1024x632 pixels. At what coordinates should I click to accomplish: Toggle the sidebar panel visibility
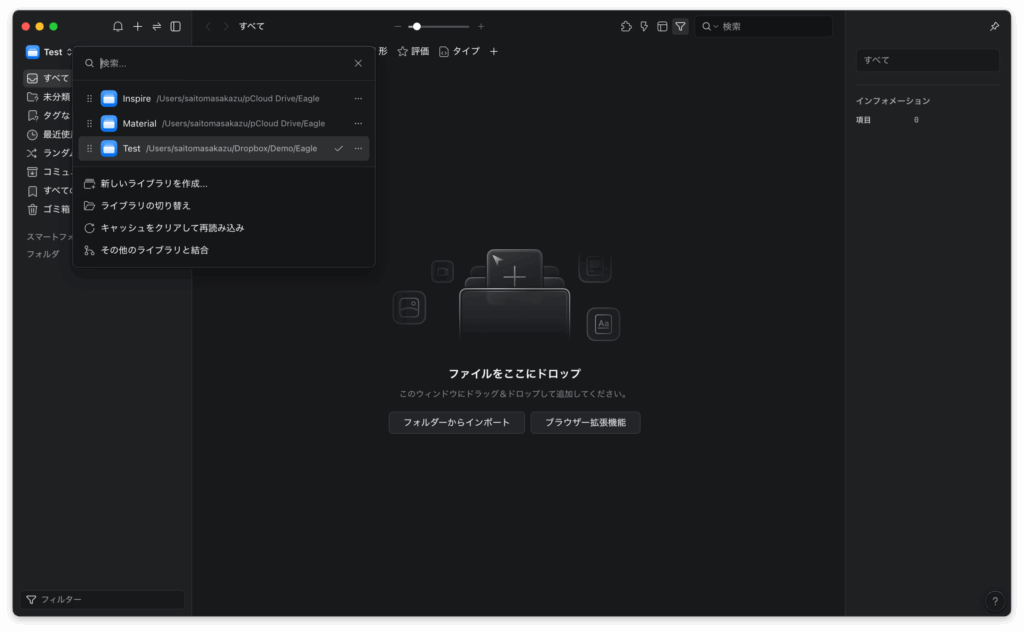click(175, 26)
